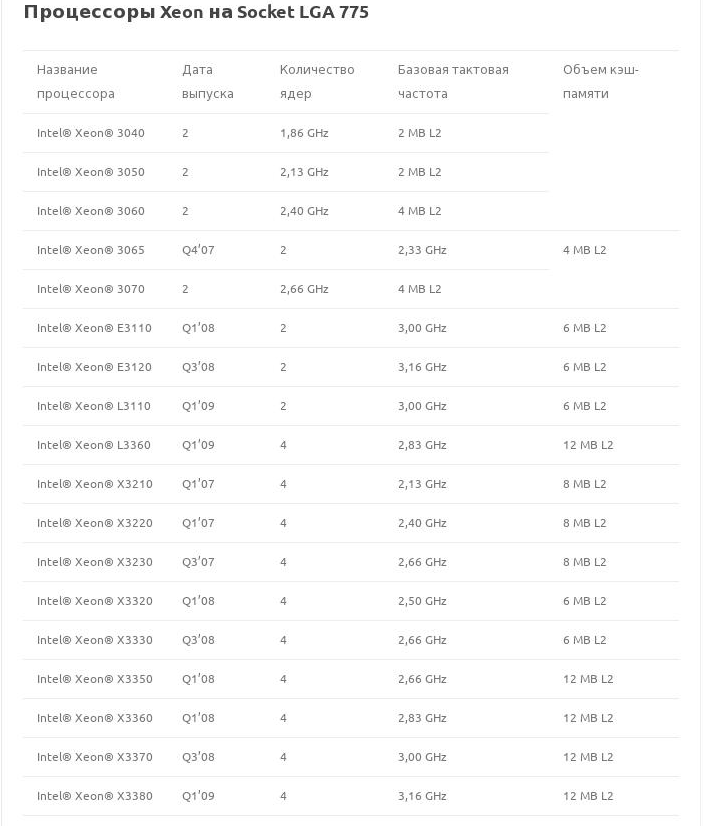Select the Intel Xeon 3050 cell
The width and height of the screenshot is (707, 826).
click(x=91, y=172)
